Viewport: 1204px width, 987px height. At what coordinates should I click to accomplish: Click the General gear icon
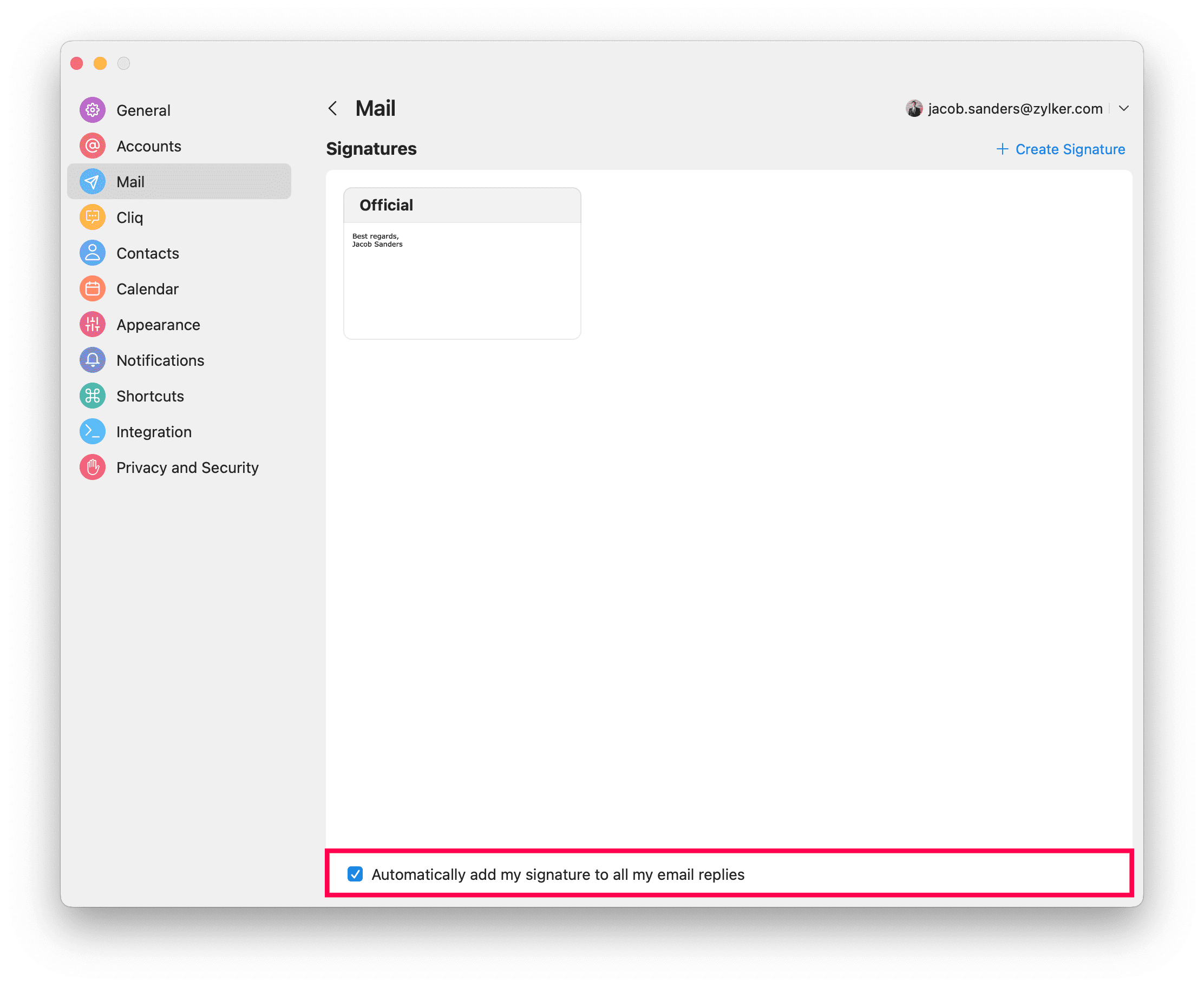pos(92,110)
